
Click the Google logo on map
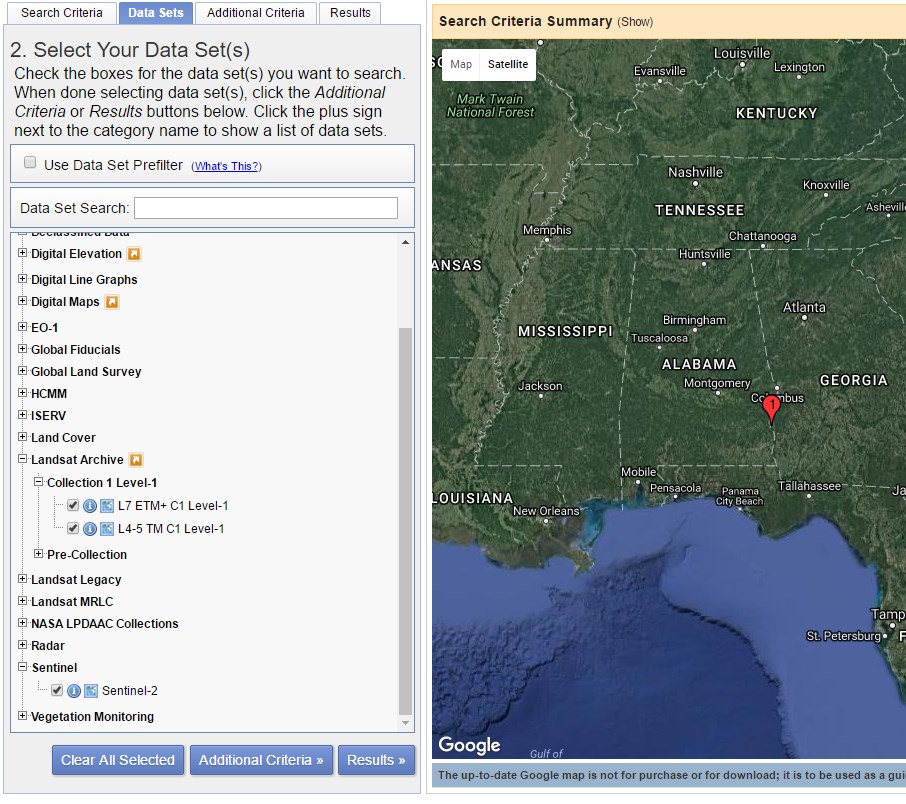click(x=469, y=745)
